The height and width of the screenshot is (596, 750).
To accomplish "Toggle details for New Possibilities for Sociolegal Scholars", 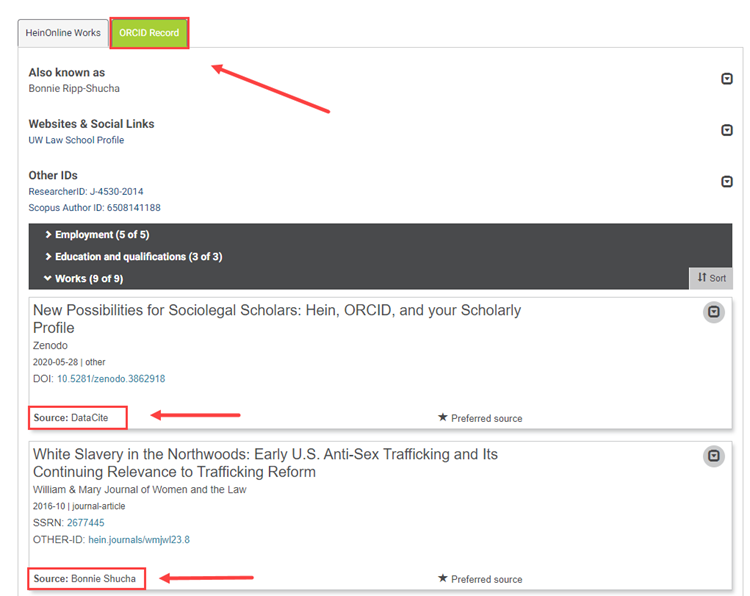I will 714,312.
